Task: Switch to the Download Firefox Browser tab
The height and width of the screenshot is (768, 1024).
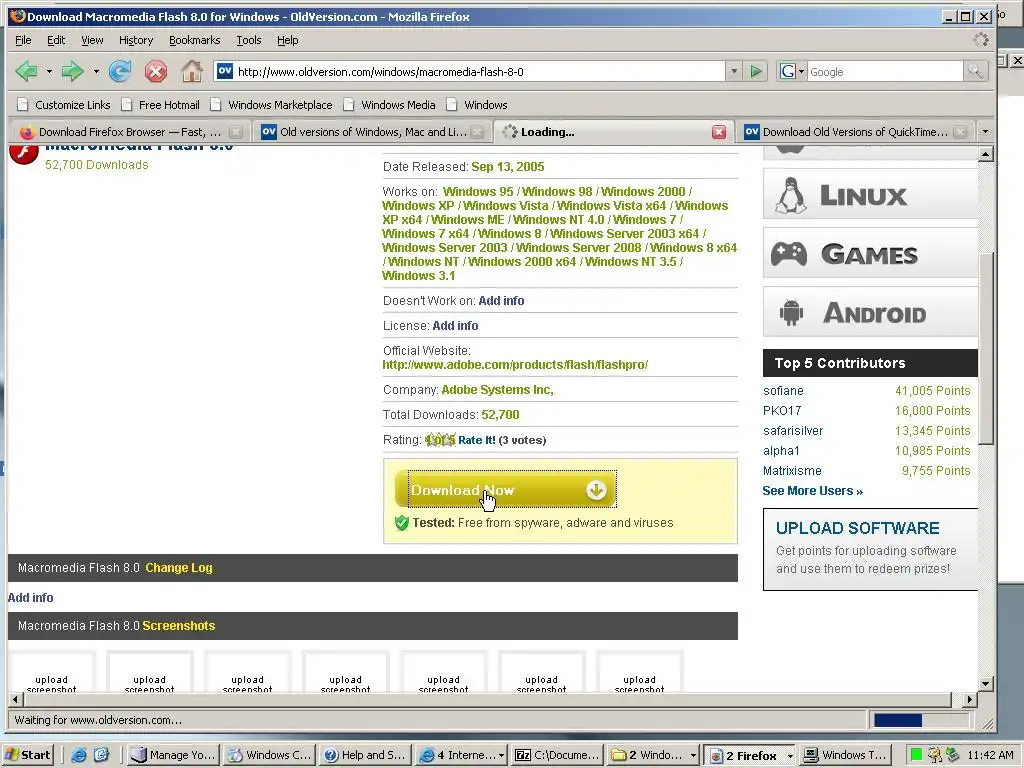Action: click(x=129, y=132)
